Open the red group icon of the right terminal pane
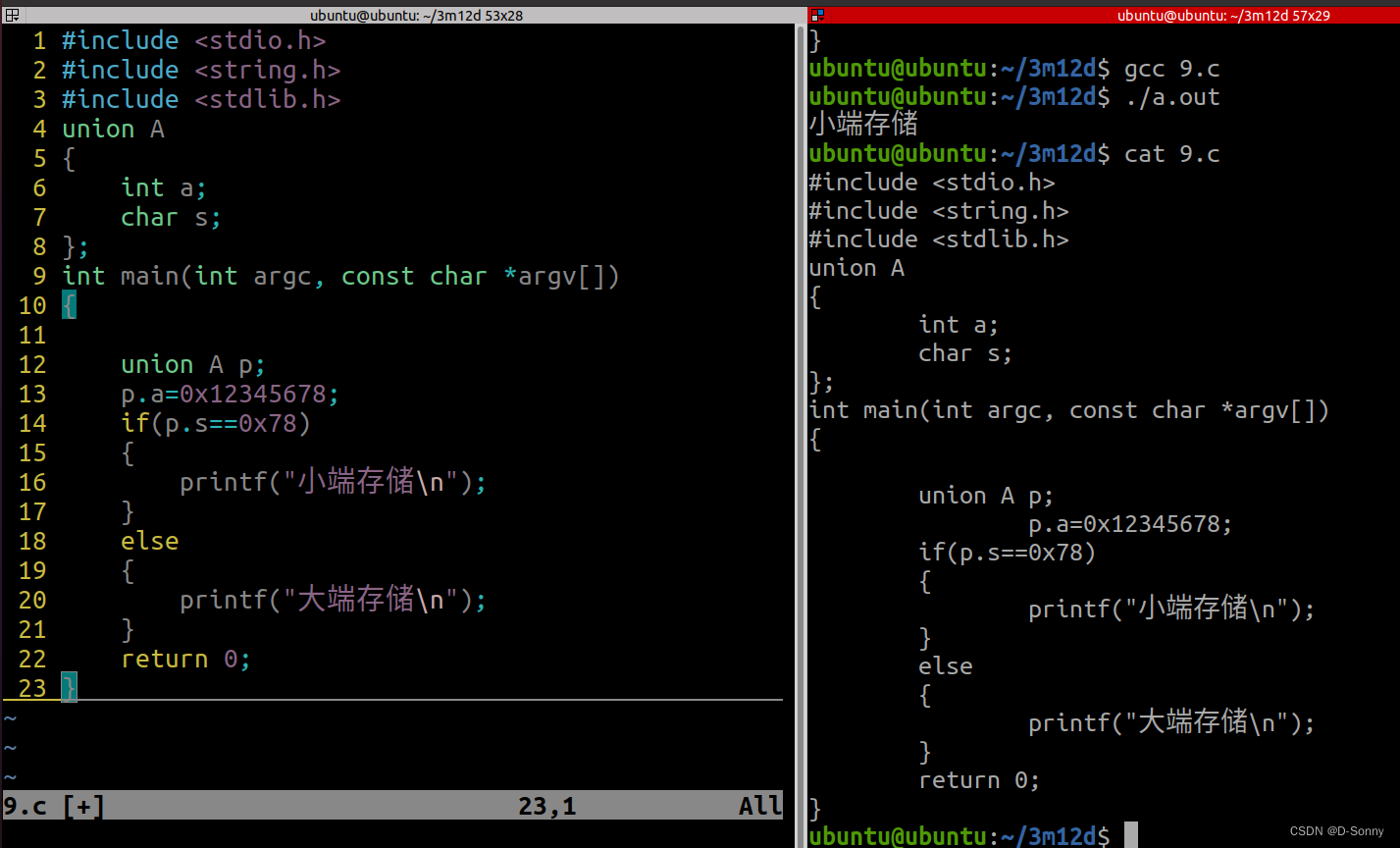Screen dimensions: 1400x848 pyautogui.click(x=818, y=15)
